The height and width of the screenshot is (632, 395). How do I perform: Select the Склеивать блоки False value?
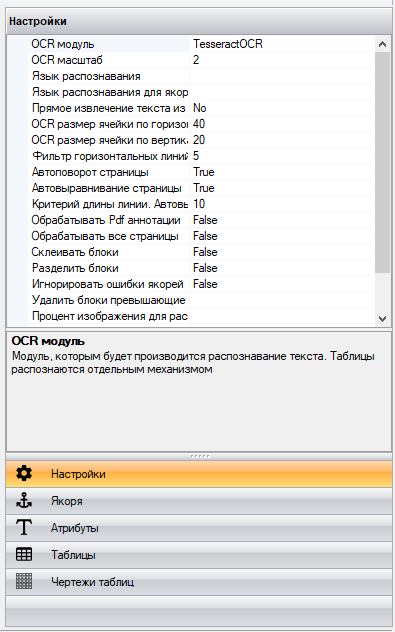point(282,252)
